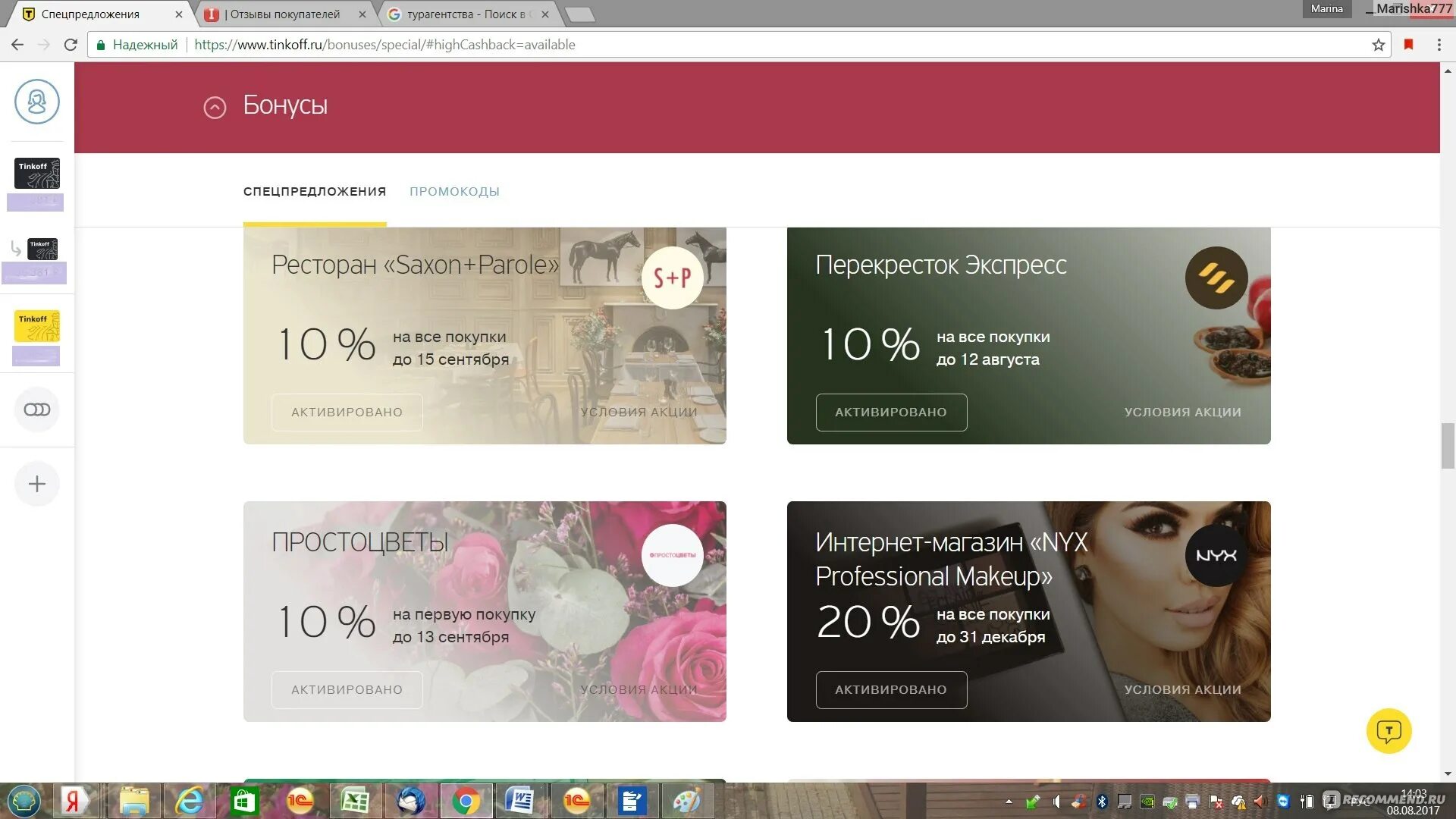Viewport: 1456px width, 819px height.
Task: Open Условия акции link on NYX offer
Action: click(x=1182, y=689)
